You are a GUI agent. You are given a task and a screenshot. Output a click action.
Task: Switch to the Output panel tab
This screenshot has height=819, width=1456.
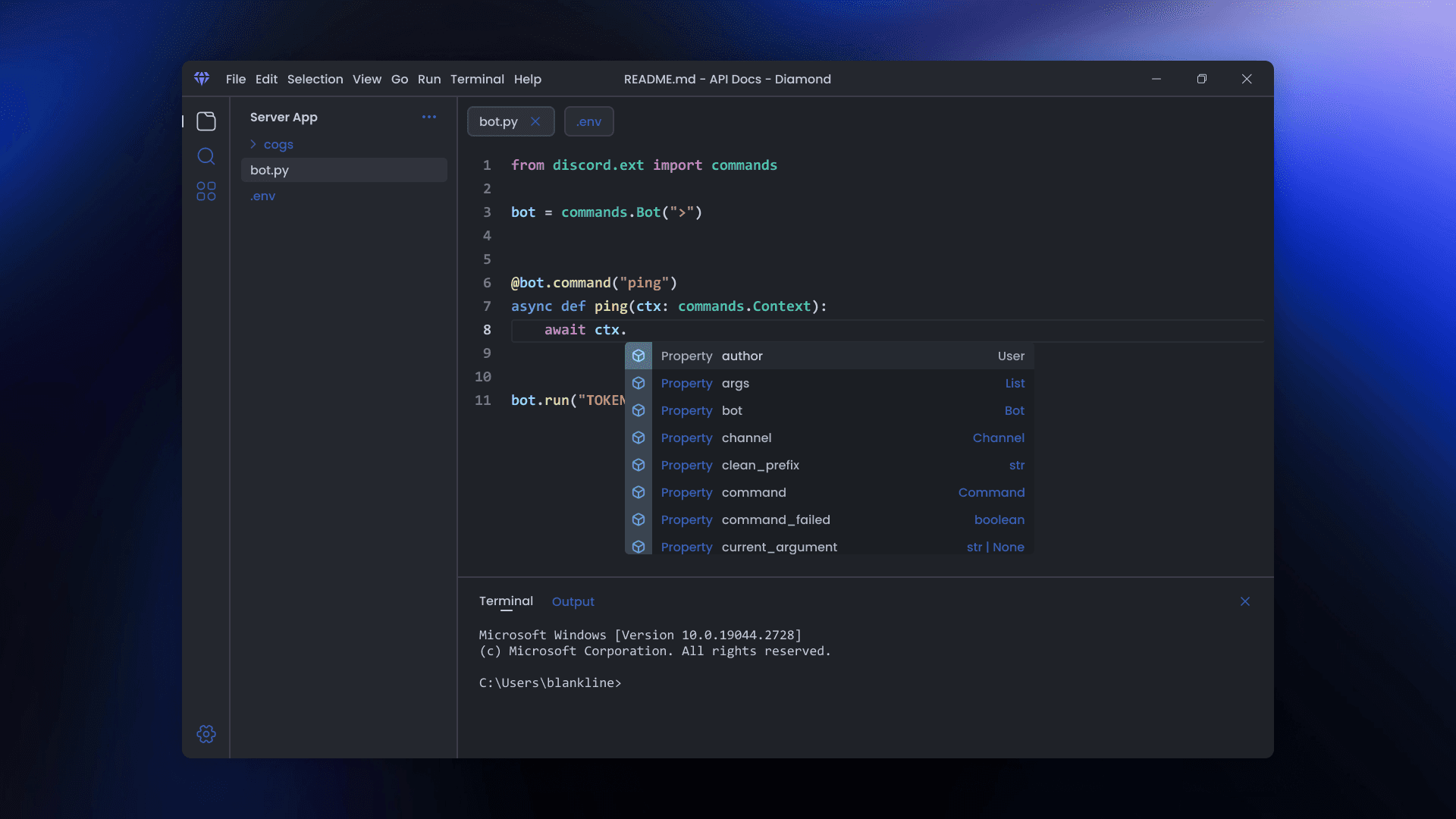click(x=573, y=601)
